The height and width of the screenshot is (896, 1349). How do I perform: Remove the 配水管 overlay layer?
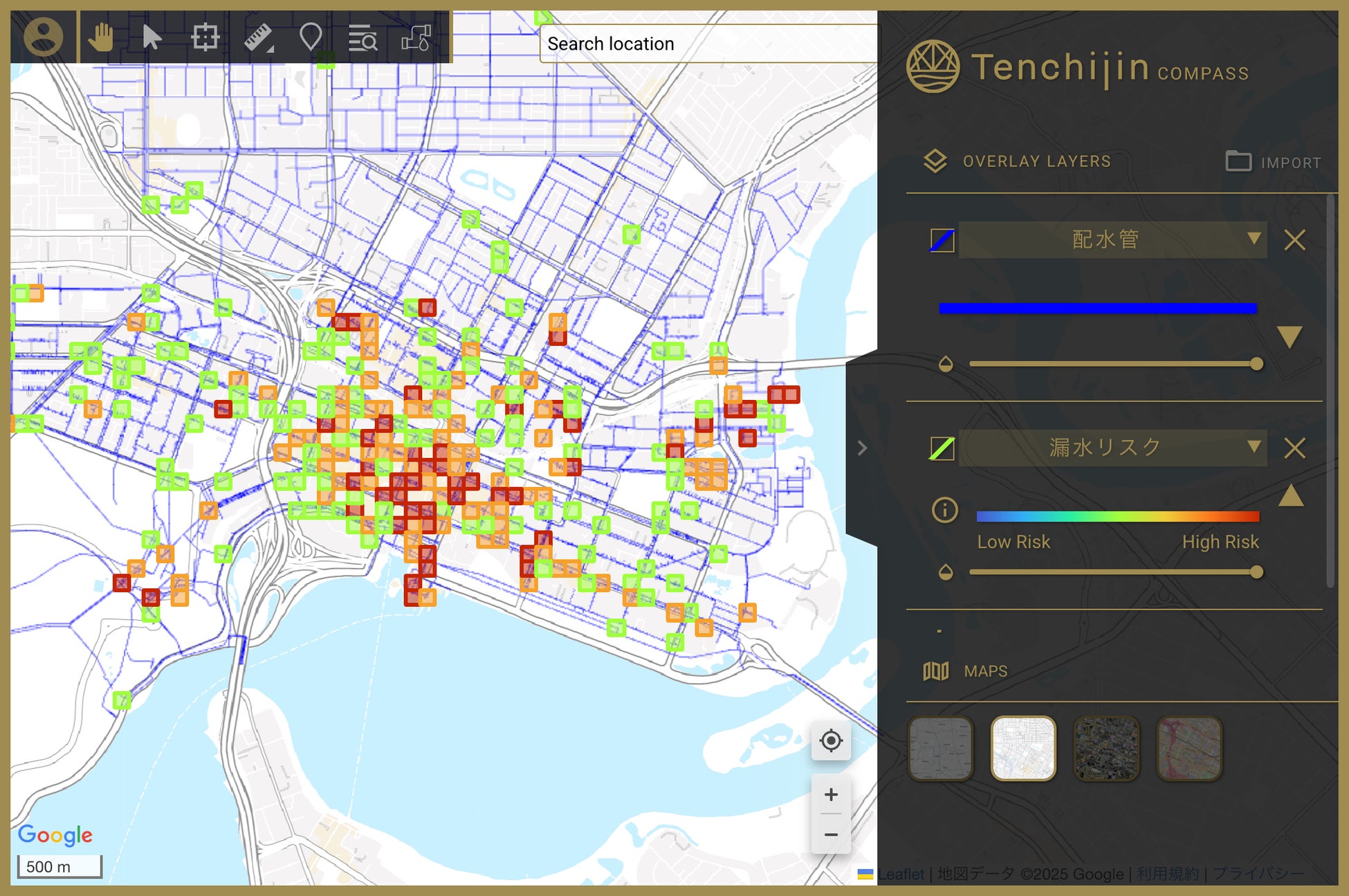[x=1294, y=240]
